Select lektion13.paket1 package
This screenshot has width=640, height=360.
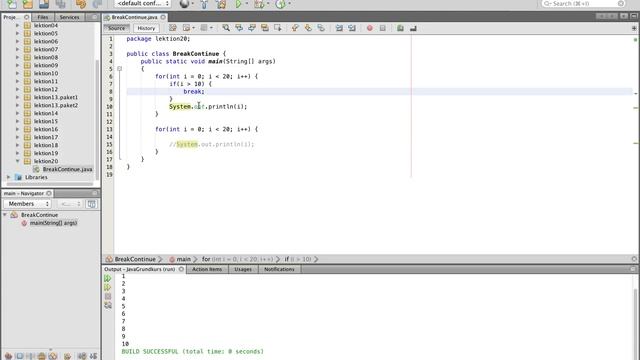(56, 97)
